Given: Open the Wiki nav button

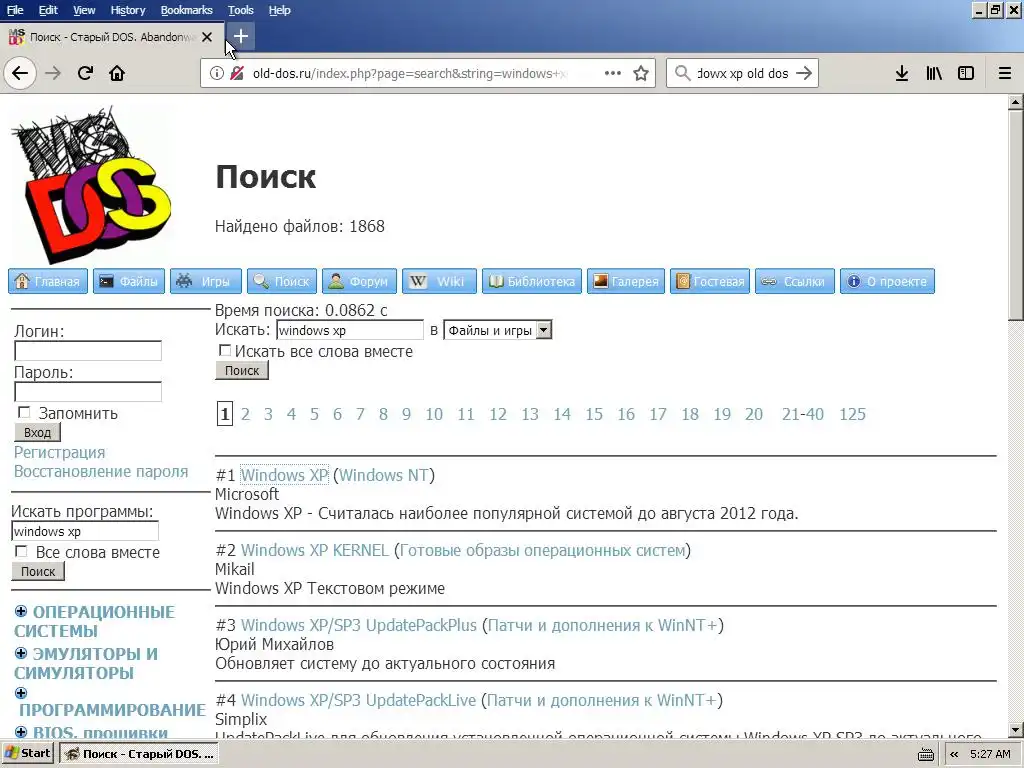Looking at the screenshot, I should tap(440, 281).
